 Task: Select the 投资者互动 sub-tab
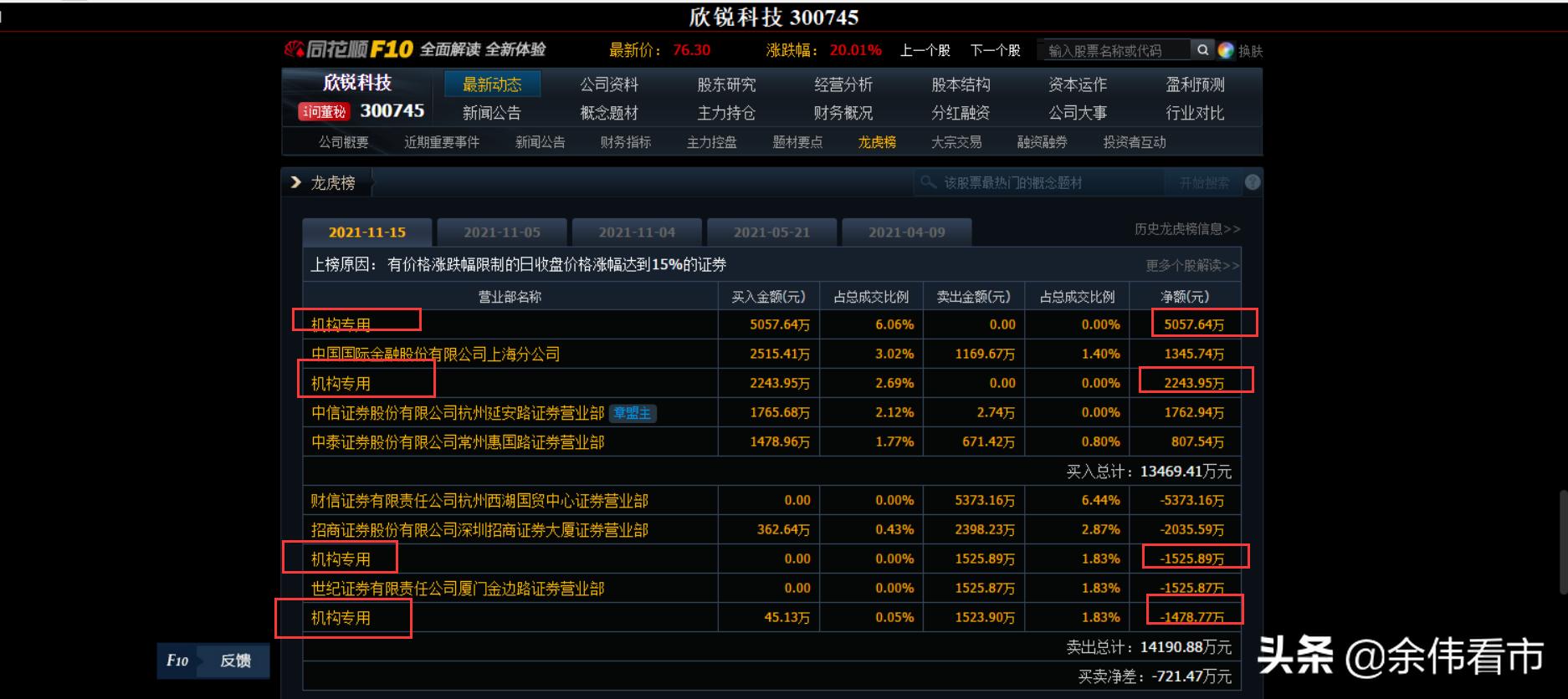[x=1134, y=142]
